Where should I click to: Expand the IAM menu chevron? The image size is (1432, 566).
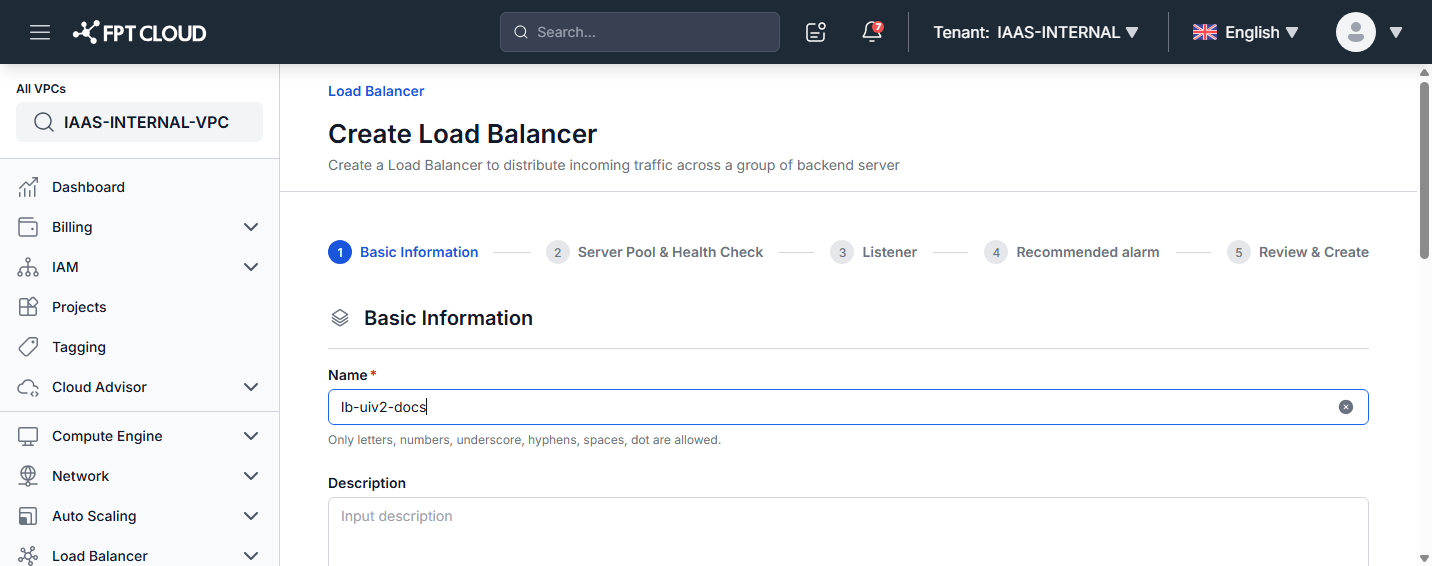251,267
